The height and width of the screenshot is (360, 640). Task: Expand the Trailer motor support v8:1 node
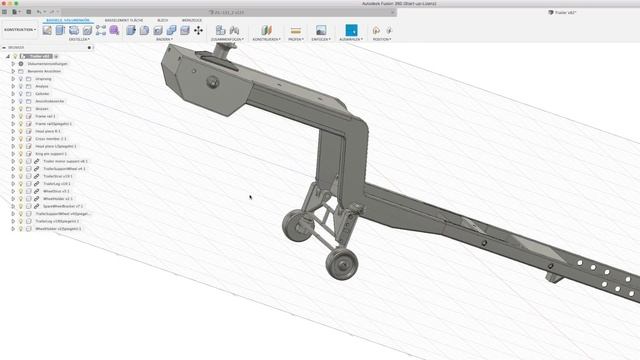pyautogui.click(x=13, y=161)
